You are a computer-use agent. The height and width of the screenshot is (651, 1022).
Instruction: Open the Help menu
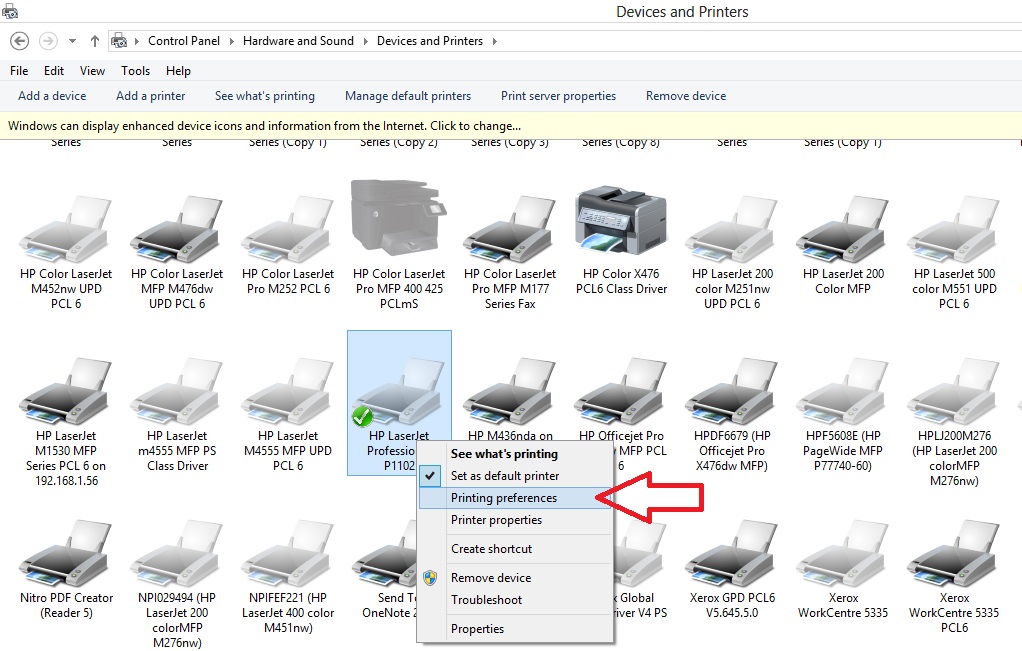(x=178, y=70)
